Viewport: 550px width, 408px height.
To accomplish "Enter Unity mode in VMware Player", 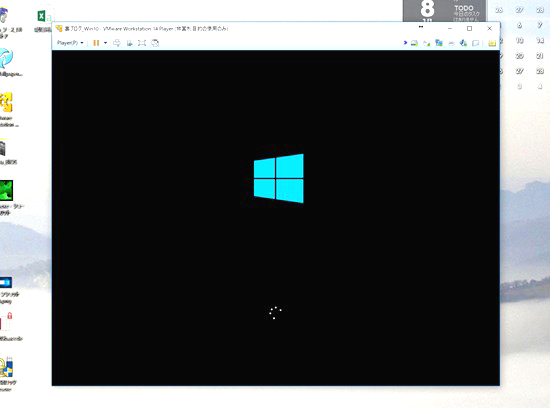I will 155,43.
